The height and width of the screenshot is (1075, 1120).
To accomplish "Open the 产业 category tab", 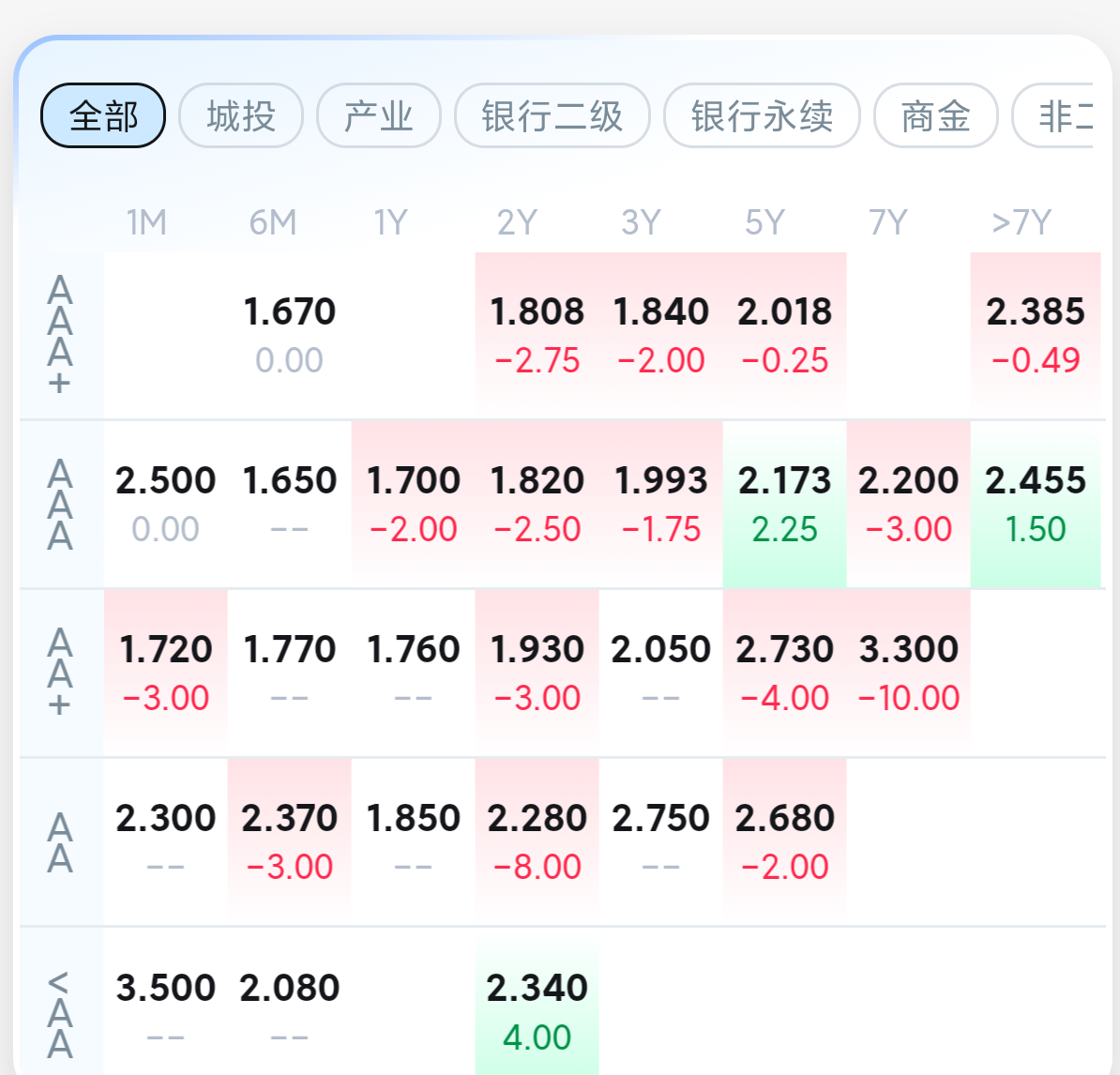I will click(x=379, y=116).
